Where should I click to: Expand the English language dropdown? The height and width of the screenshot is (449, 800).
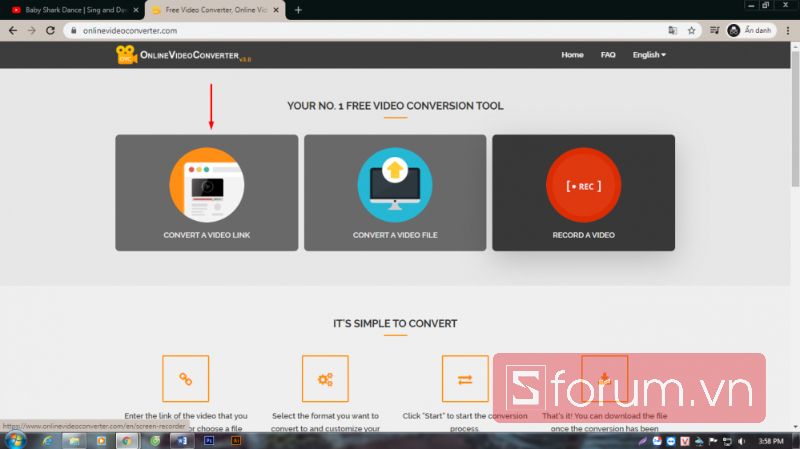point(649,55)
